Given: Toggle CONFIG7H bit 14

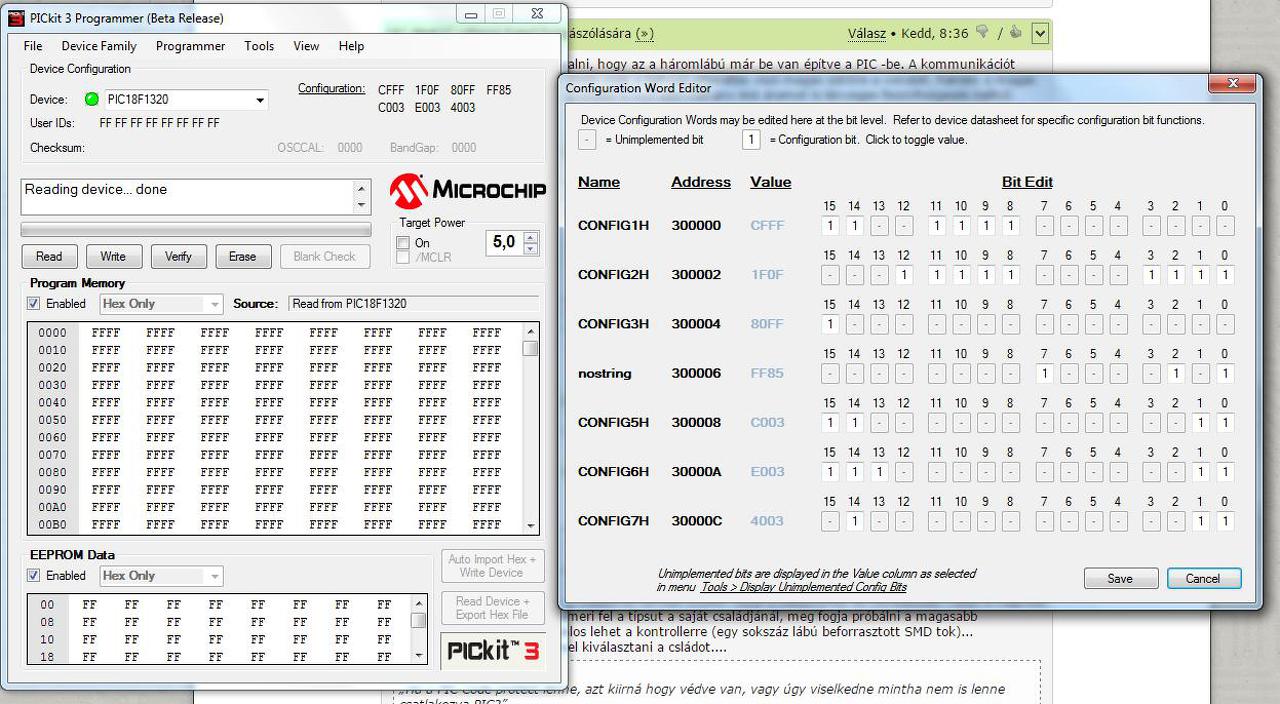Looking at the screenshot, I should click(854, 521).
